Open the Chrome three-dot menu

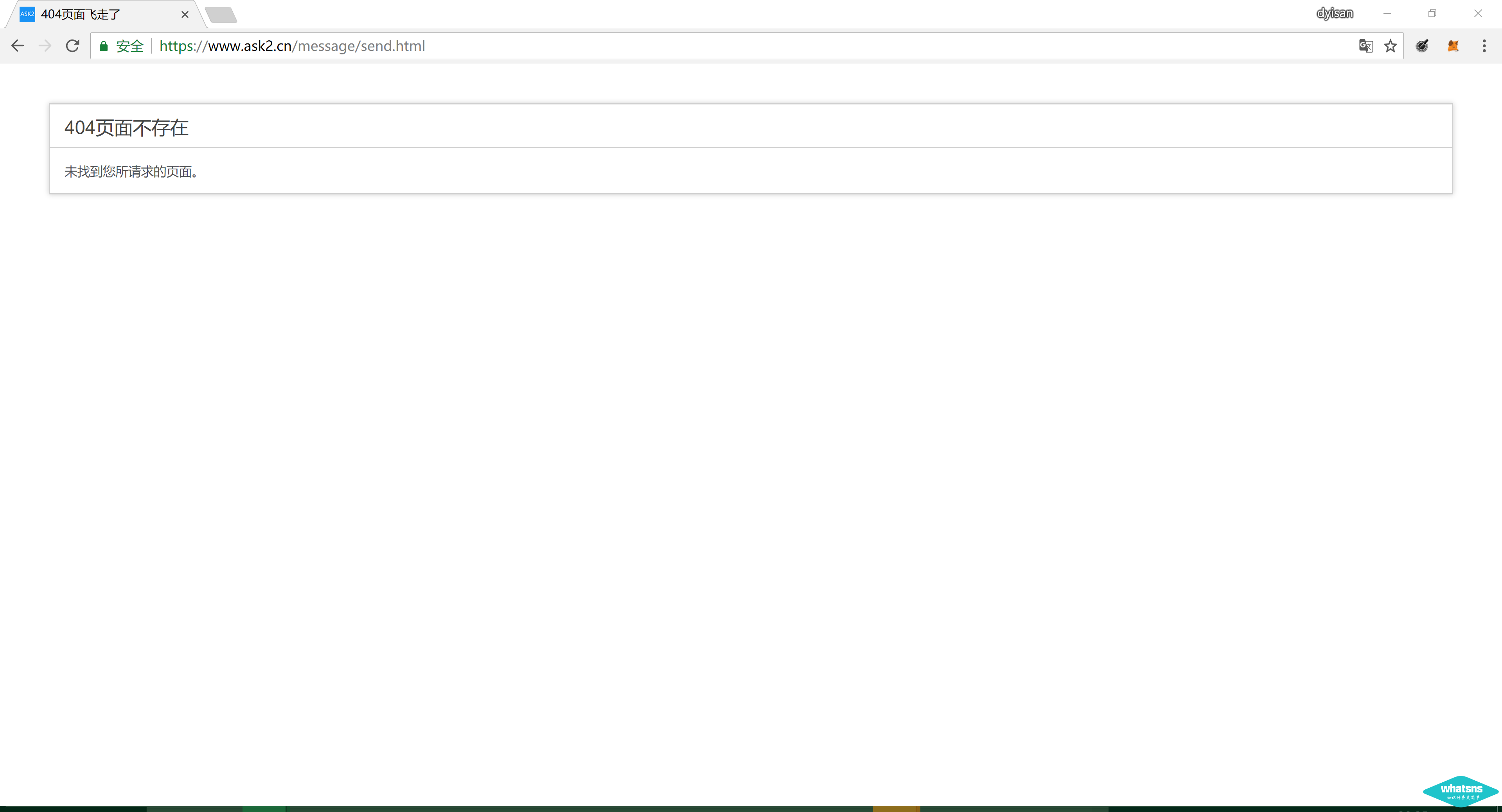point(1484,46)
